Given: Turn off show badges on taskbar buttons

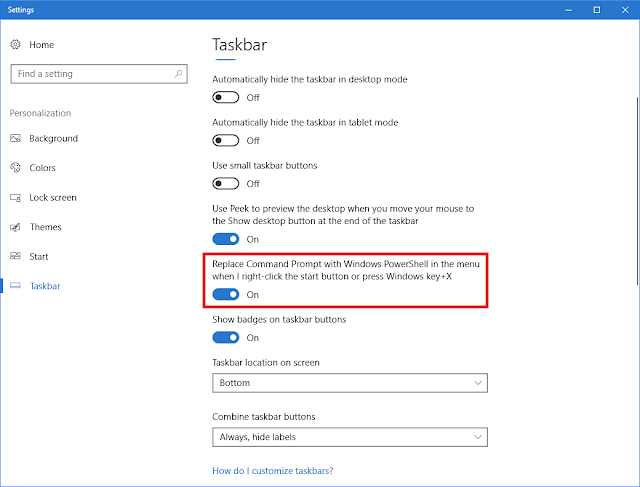Looking at the screenshot, I should [x=226, y=338].
